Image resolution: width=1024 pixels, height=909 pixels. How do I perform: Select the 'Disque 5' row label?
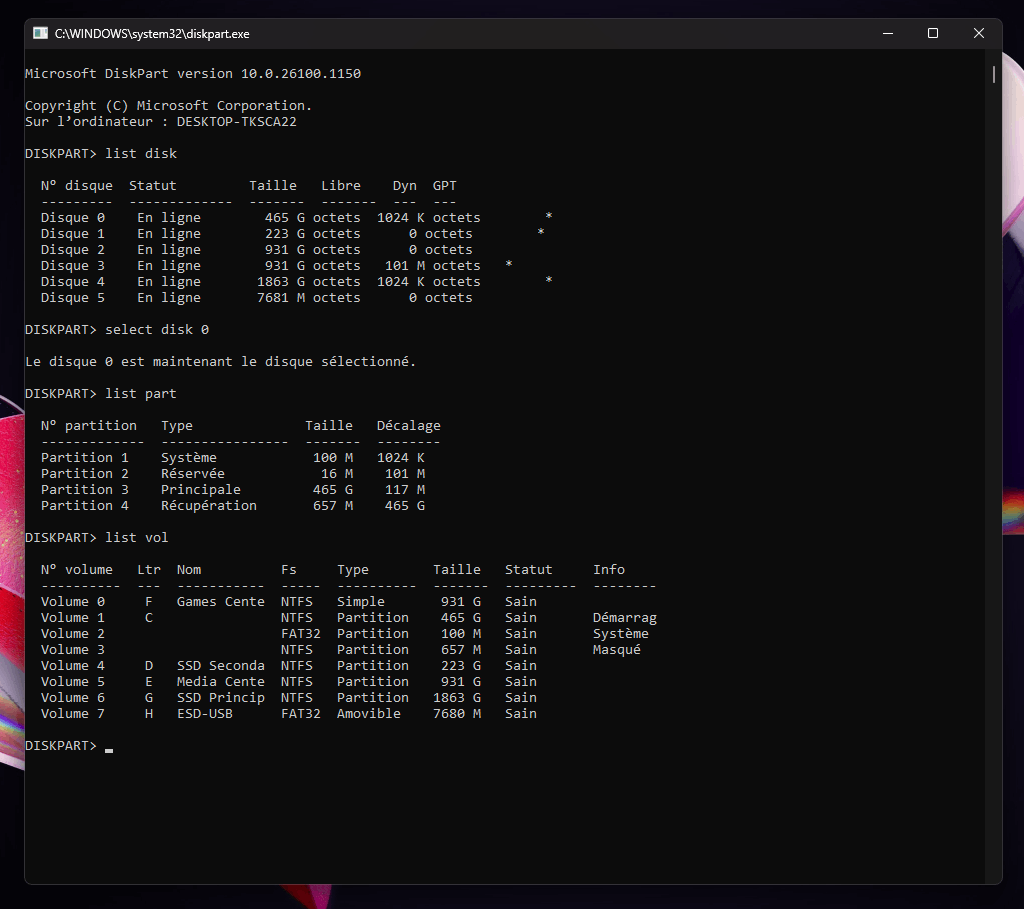pyautogui.click(x=72, y=298)
